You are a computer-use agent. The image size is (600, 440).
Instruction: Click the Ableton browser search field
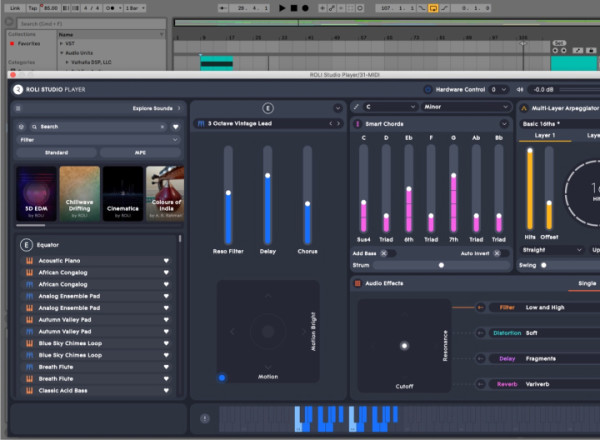pos(92,24)
